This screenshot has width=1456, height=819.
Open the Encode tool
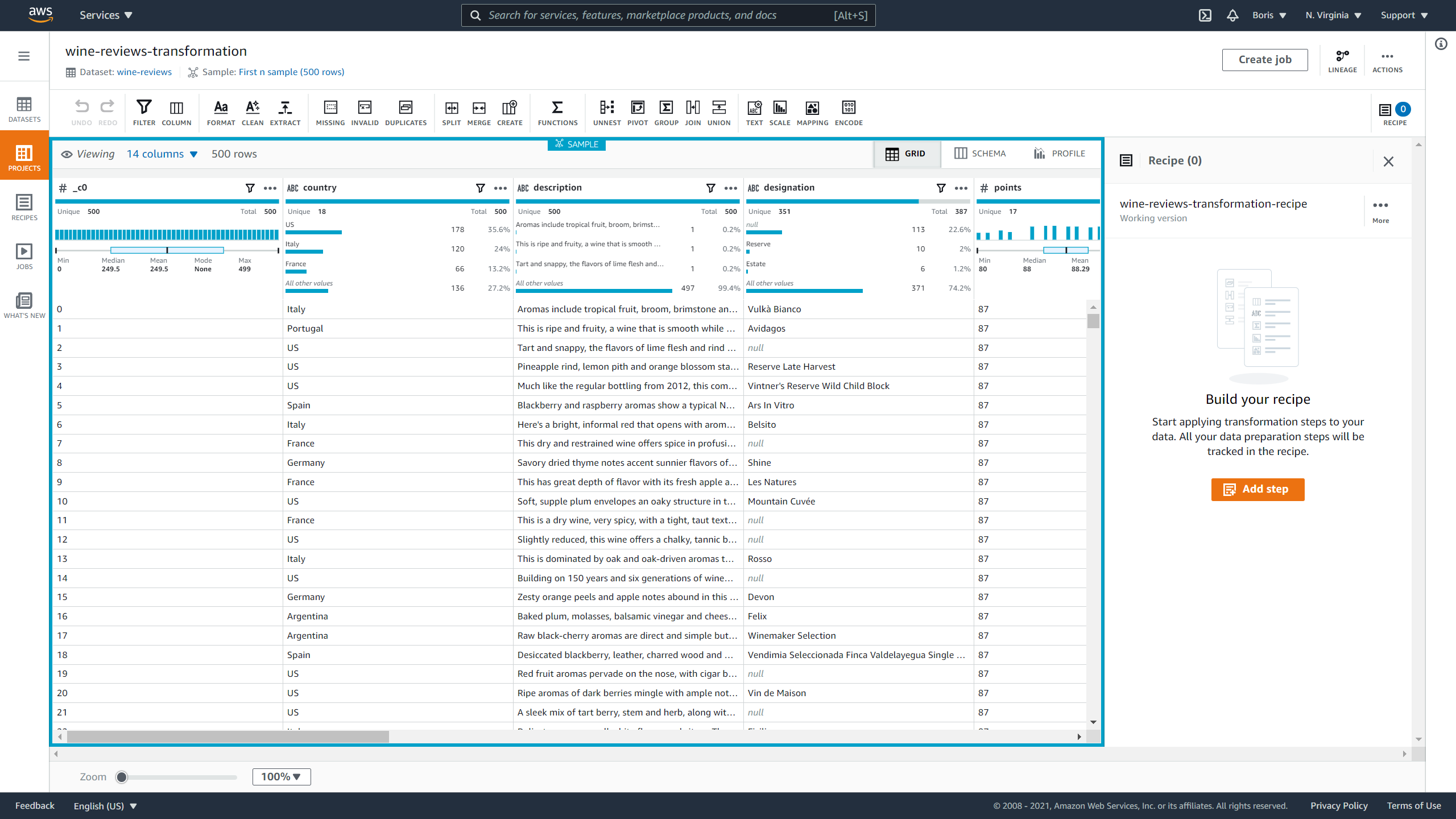pyautogui.click(x=849, y=113)
